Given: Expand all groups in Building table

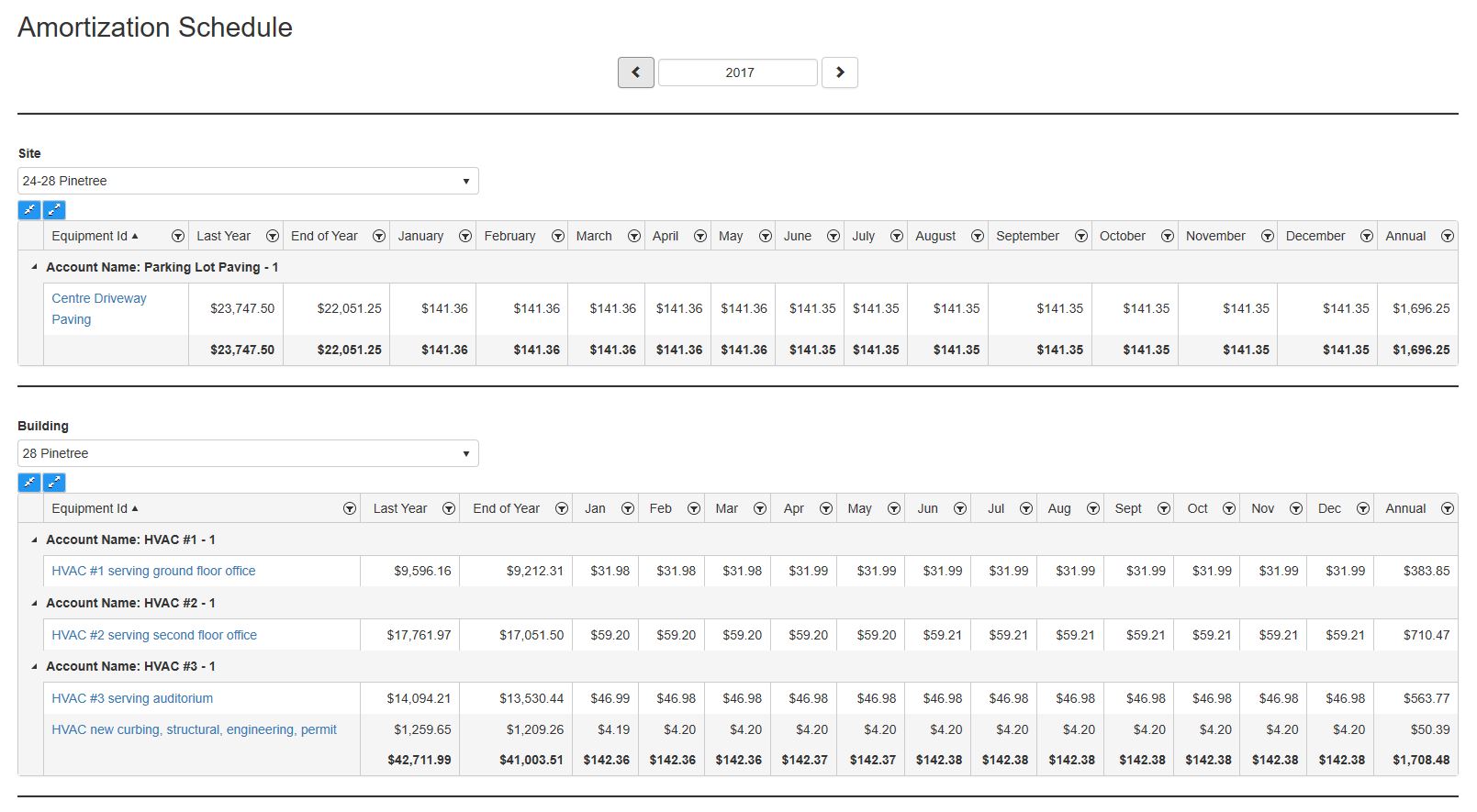Looking at the screenshot, I should point(54,482).
